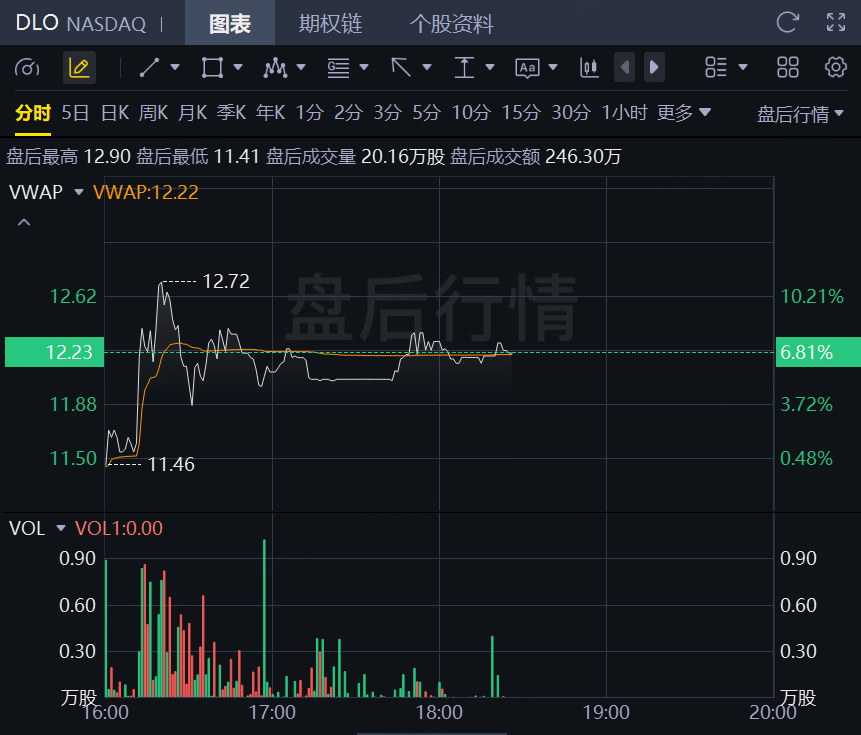
Task: Enter fullscreen with the expand icon
Action: pyautogui.click(x=836, y=23)
